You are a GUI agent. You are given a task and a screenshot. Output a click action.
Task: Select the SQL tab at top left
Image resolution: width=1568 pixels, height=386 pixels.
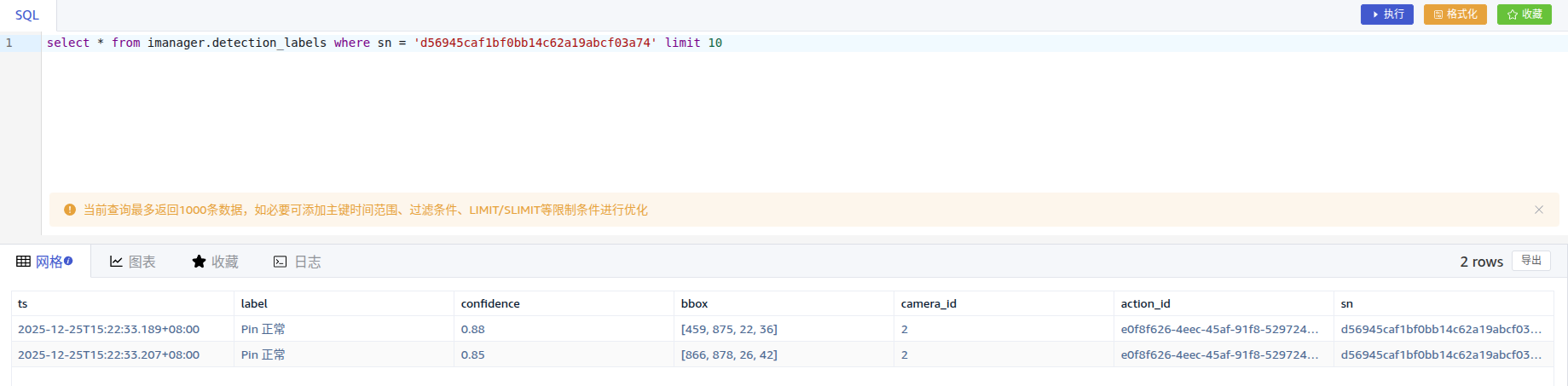(x=27, y=15)
